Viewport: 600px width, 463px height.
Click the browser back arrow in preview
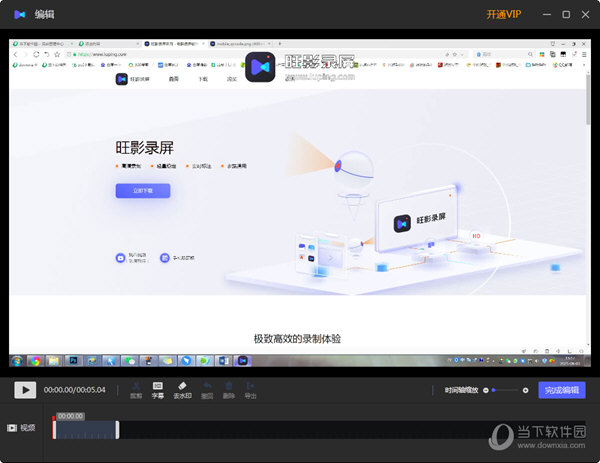click(16, 54)
